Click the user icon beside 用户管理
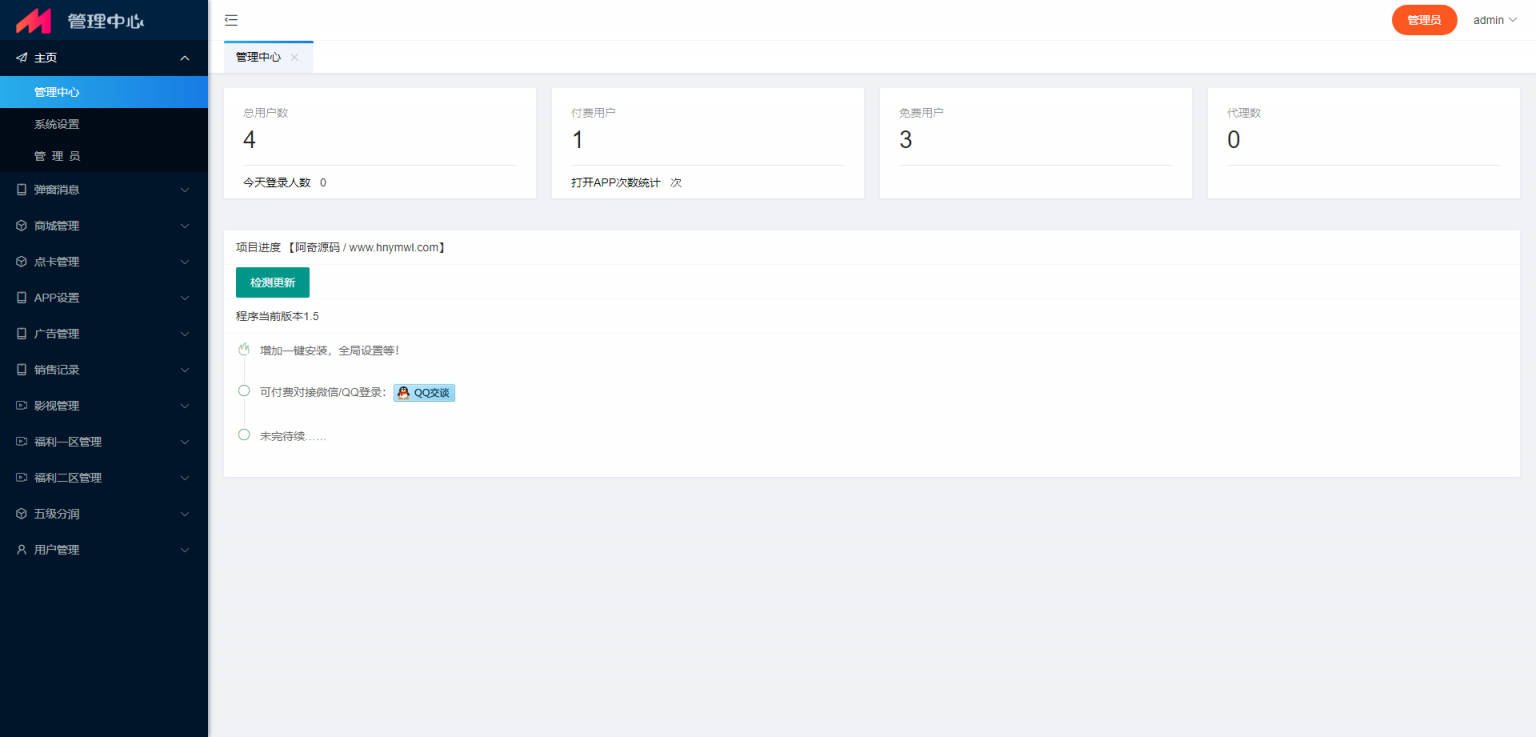The width and height of the screenshot is (1536, 737). point(21,550)
